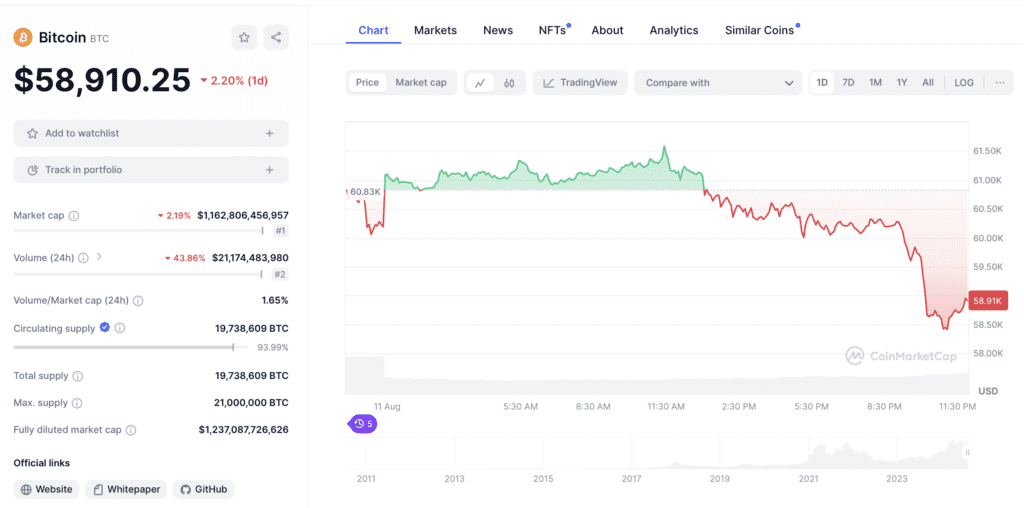
Task: Click the $21,174,483,980 volume value
Action: (x=250, y=258)
